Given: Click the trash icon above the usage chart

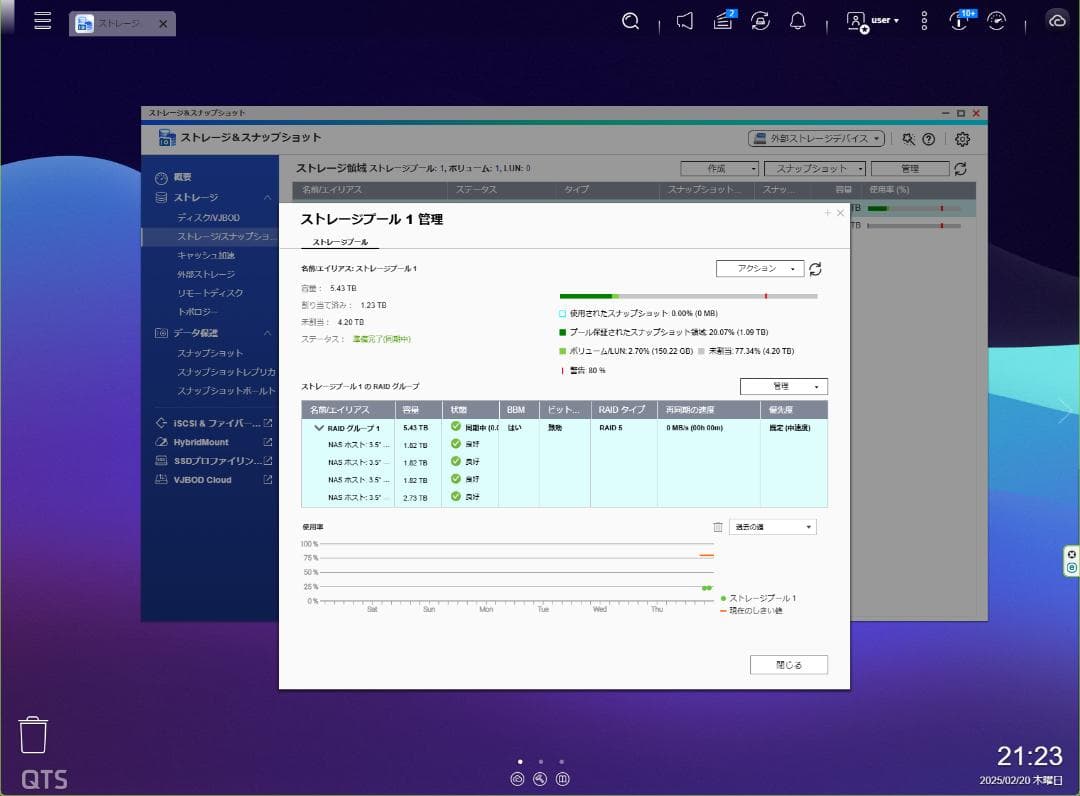Looking at the screenshot, I should click(x=718, y=526).
